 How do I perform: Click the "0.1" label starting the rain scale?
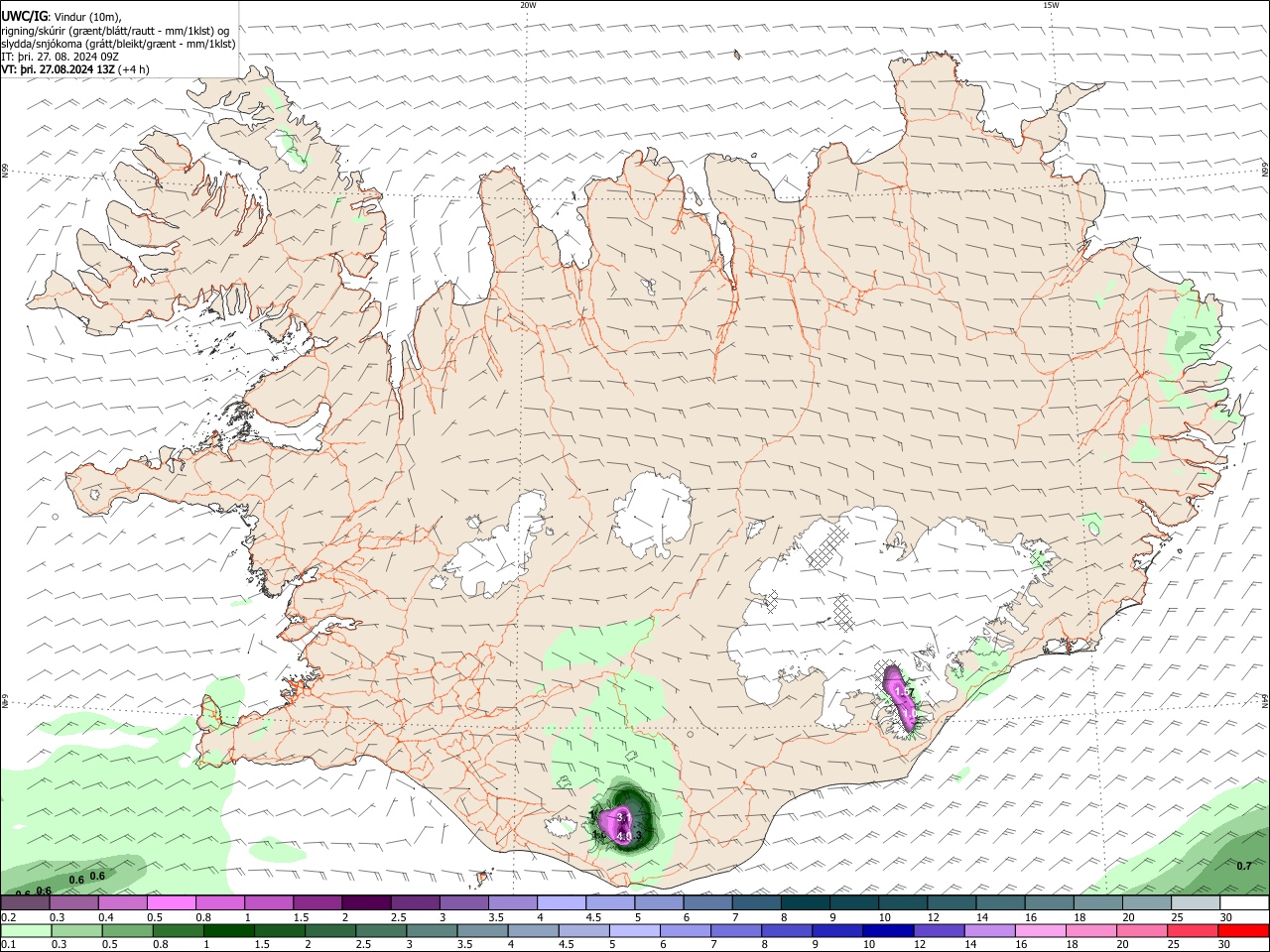pos(8,945)
